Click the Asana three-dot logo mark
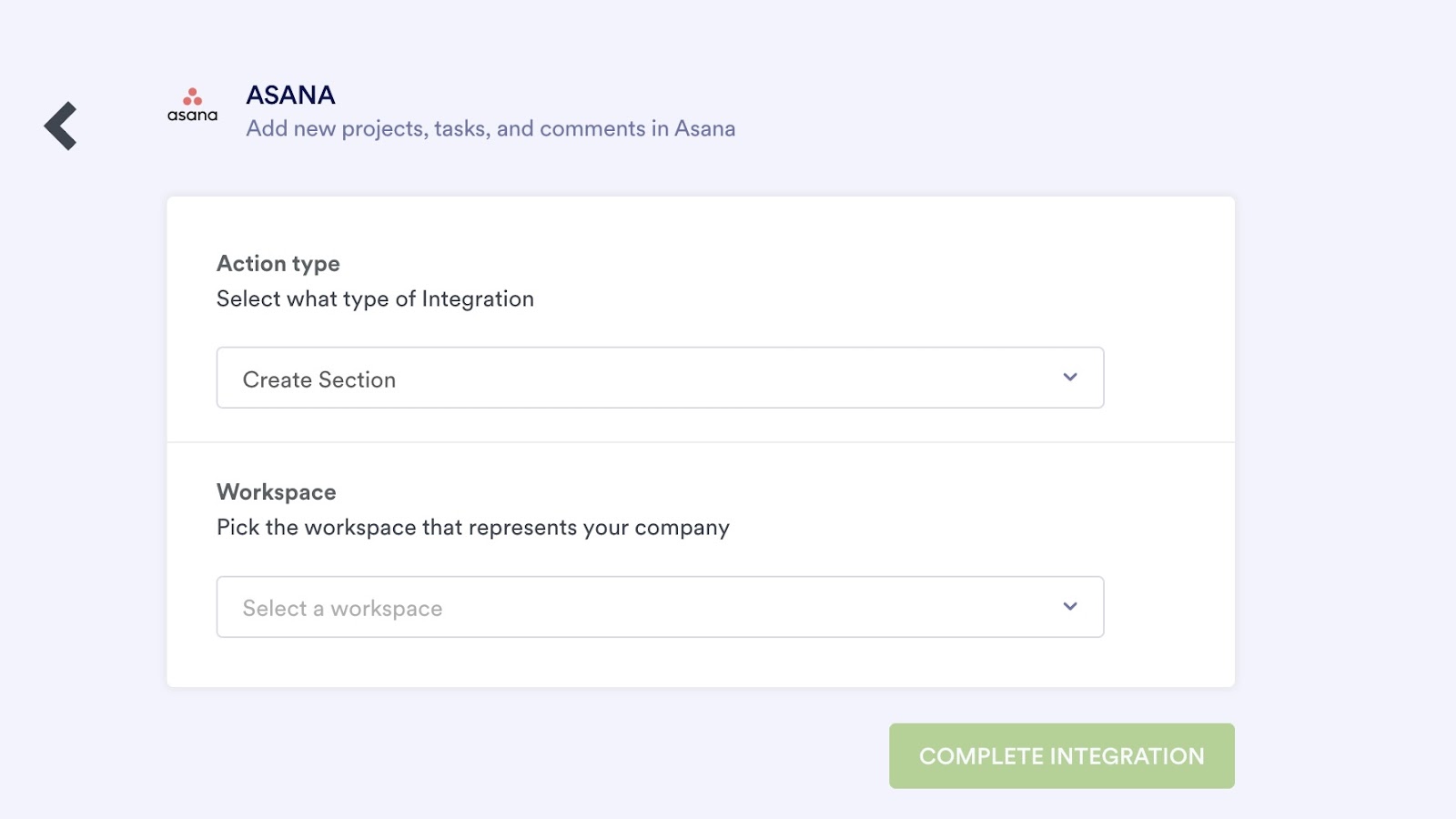 (x=192, y=96)
